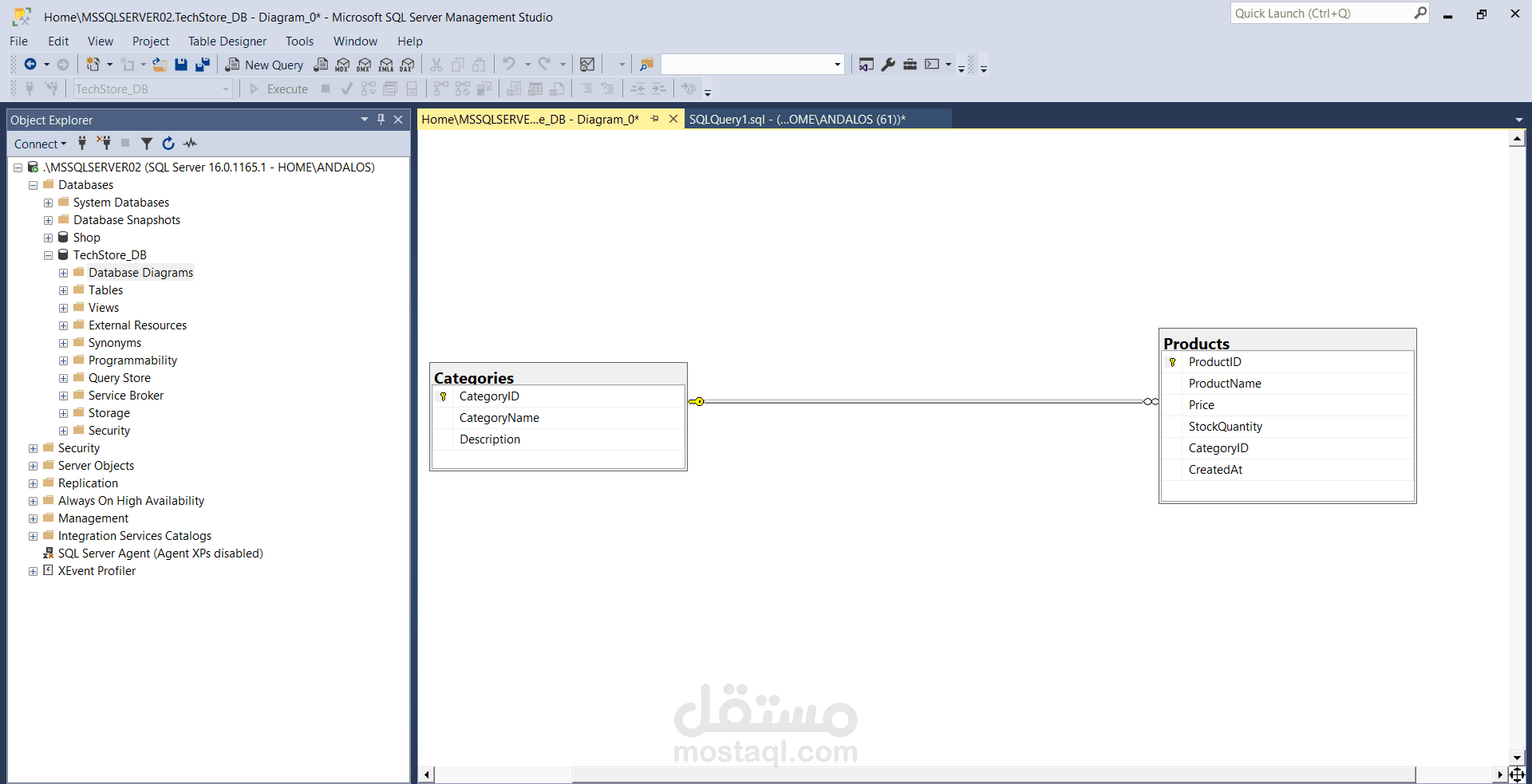
Task: Open a Database Engine Query icon next to New Query
Action: [x=321, y=65]
